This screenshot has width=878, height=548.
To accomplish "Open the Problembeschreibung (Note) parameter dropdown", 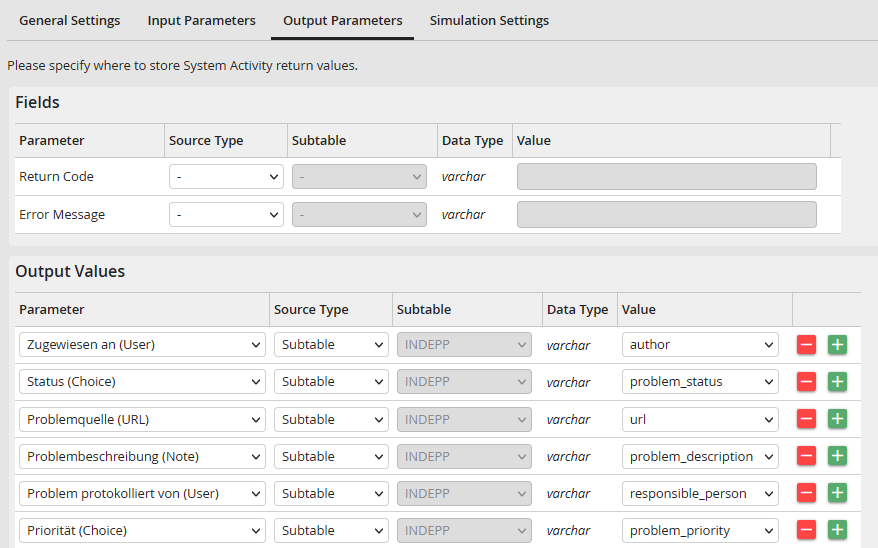I will 142,456.
